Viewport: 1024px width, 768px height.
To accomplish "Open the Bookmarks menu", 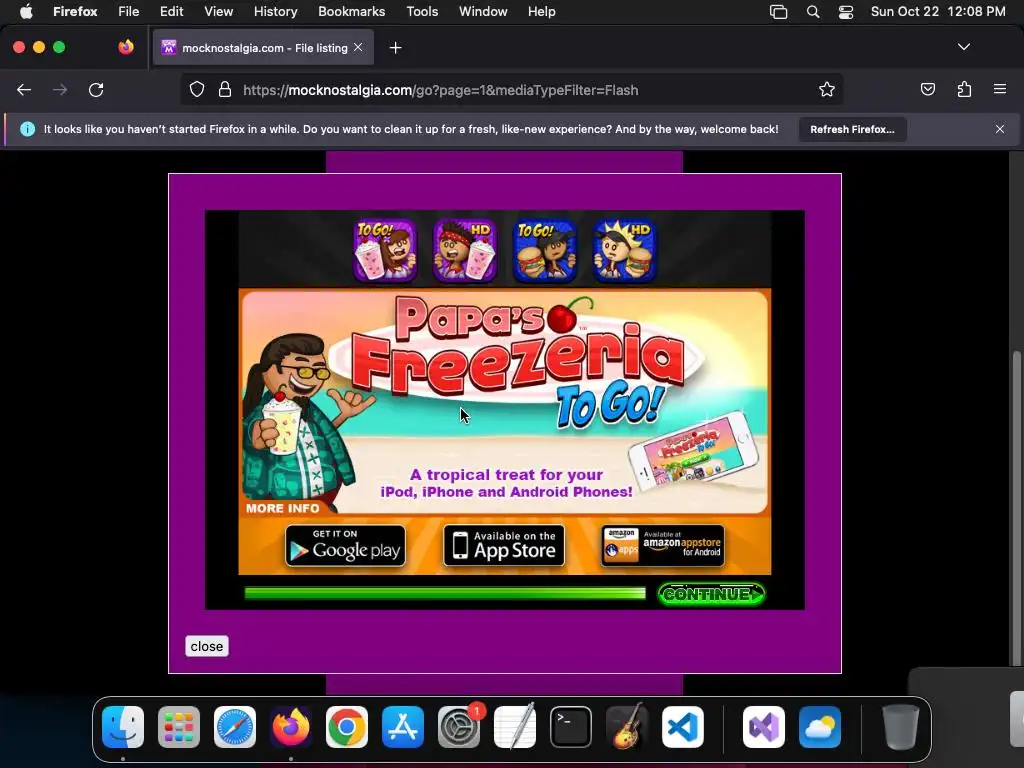I will tap(351, 11).
